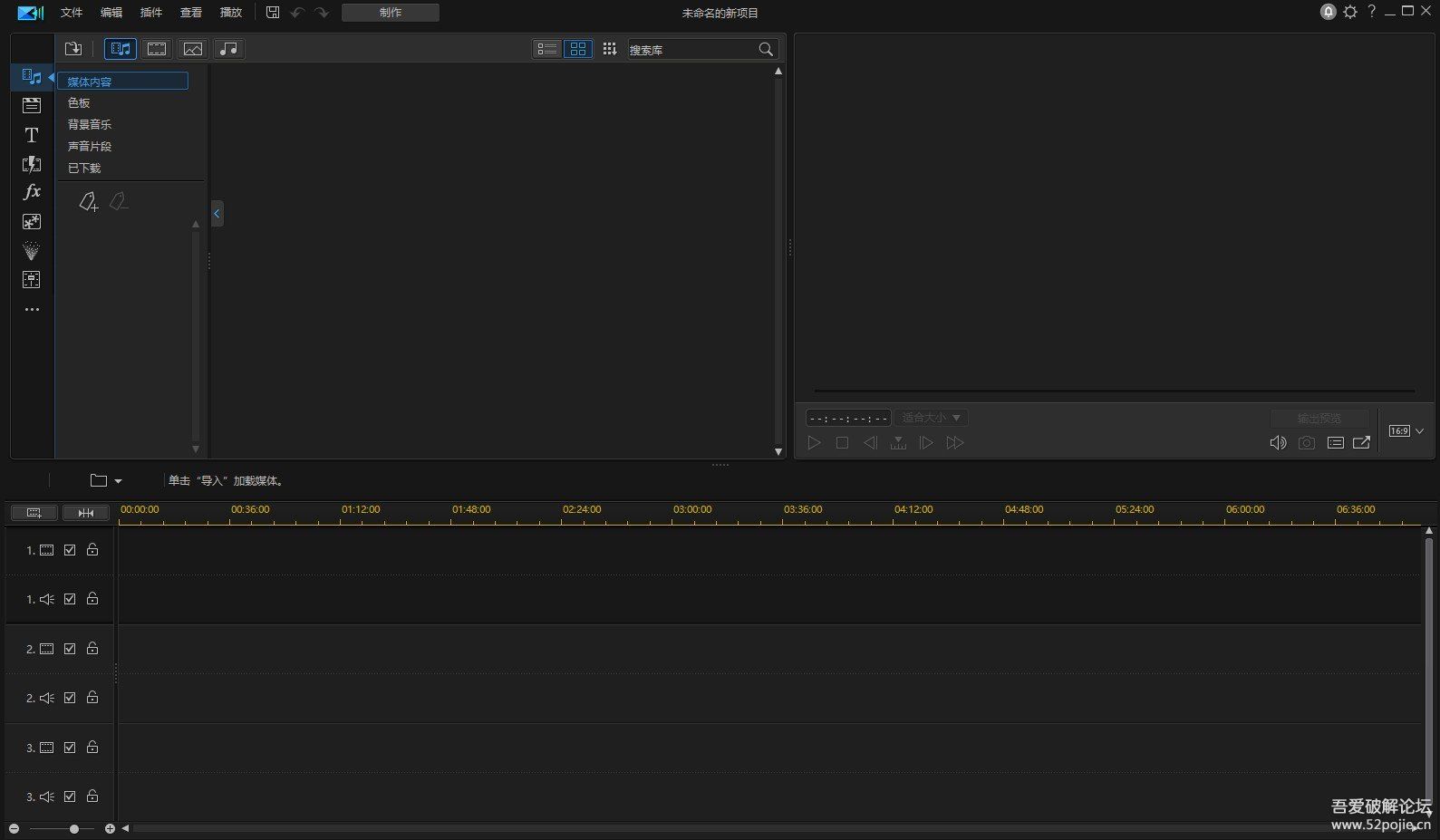Open the Particle Room icon
This screenshot has height=840, width=1440.
[x=32, y=251]
